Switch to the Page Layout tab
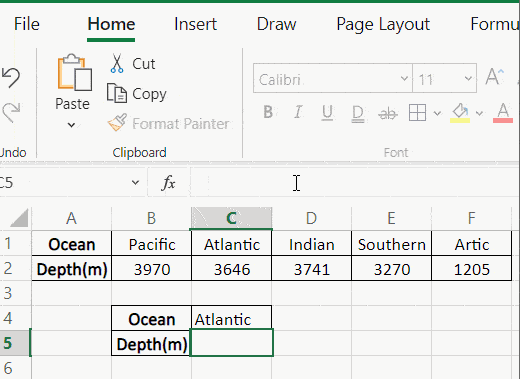The height and width of the screenshot is (379, 520). coord(383,25)
